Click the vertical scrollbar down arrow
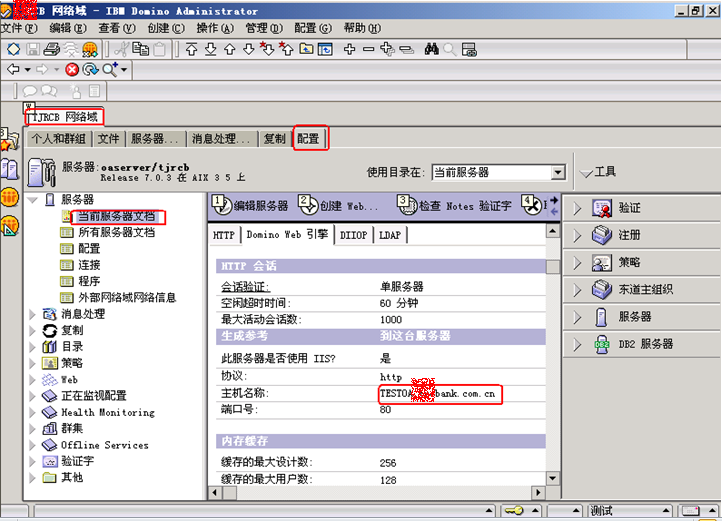 [x=553, y=478]
